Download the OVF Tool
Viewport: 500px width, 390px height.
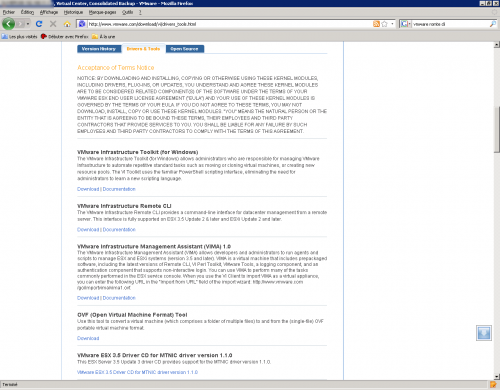click(x=88, y=338)
